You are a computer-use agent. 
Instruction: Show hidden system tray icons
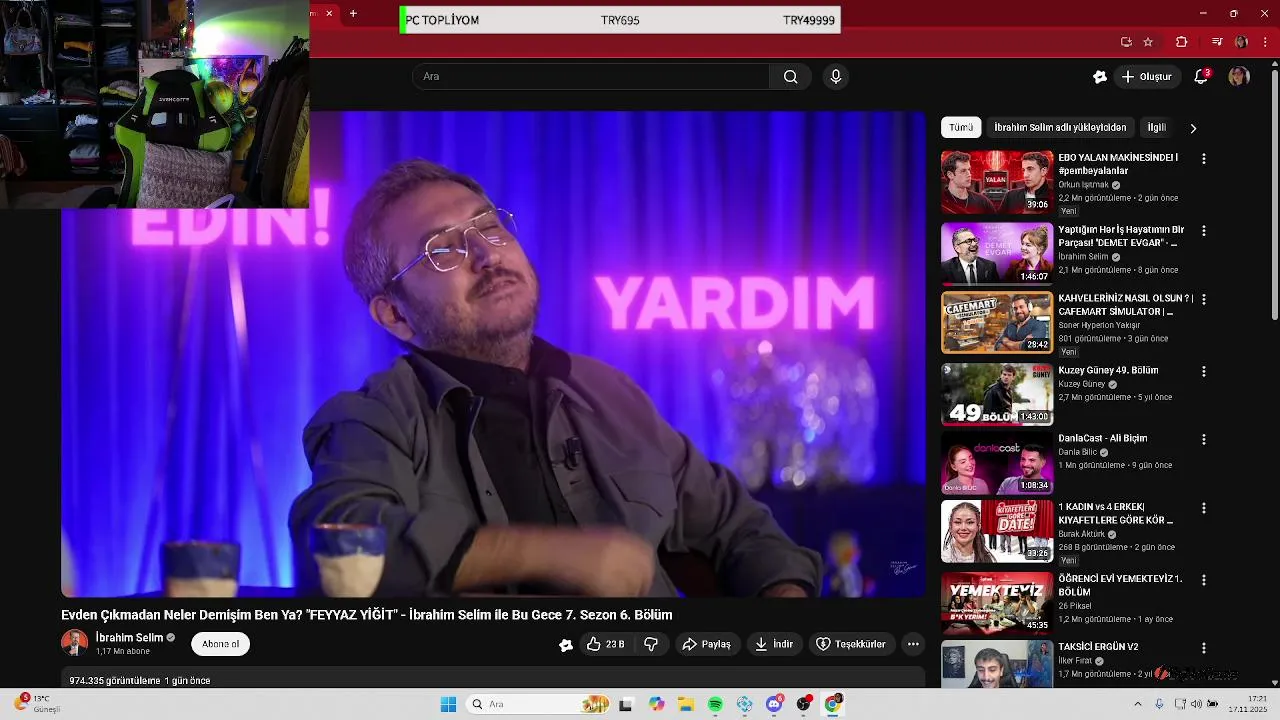pos(1138,704)
